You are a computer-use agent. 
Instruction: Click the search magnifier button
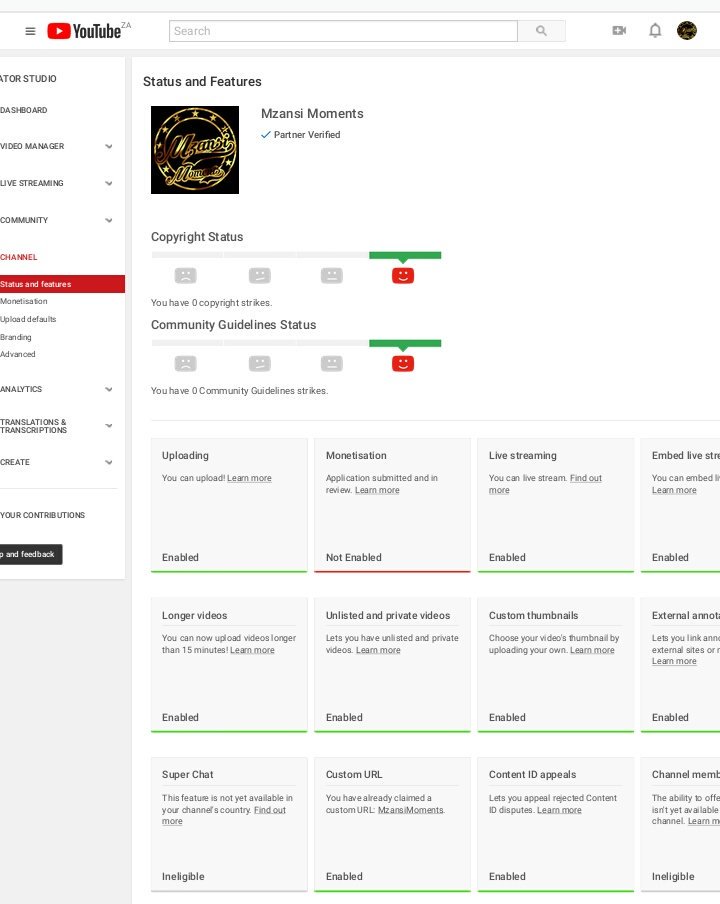coord(541,31)
